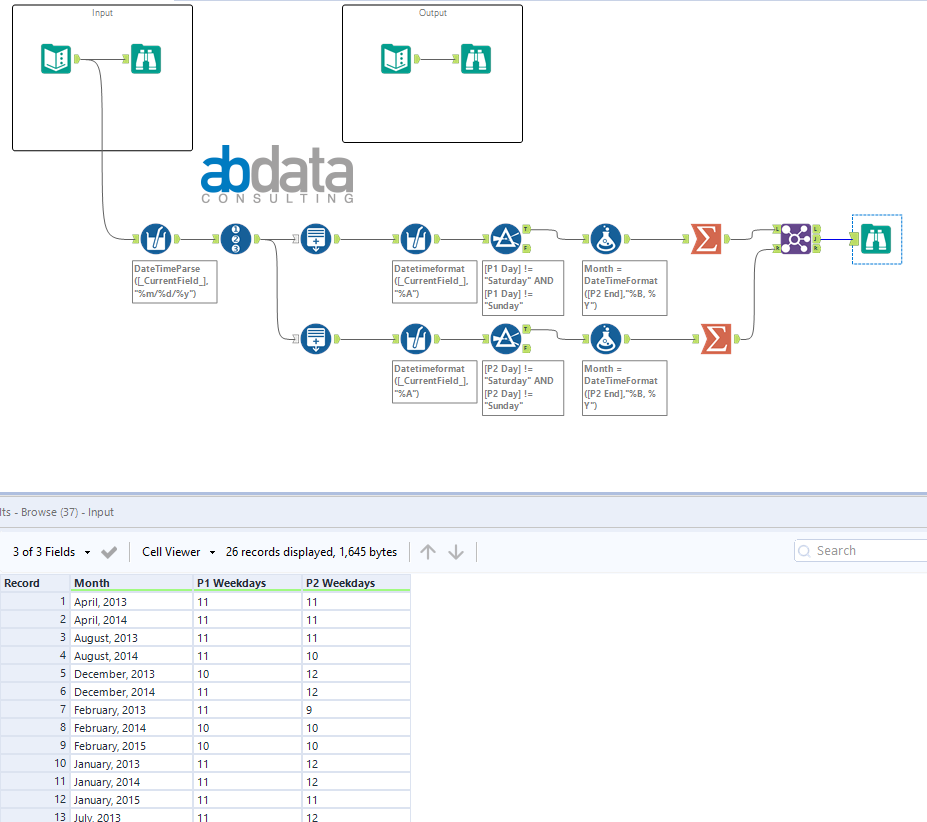Click the lower Datetimeformat annotation
Screen dimensions: 927x822
(435, 381)
